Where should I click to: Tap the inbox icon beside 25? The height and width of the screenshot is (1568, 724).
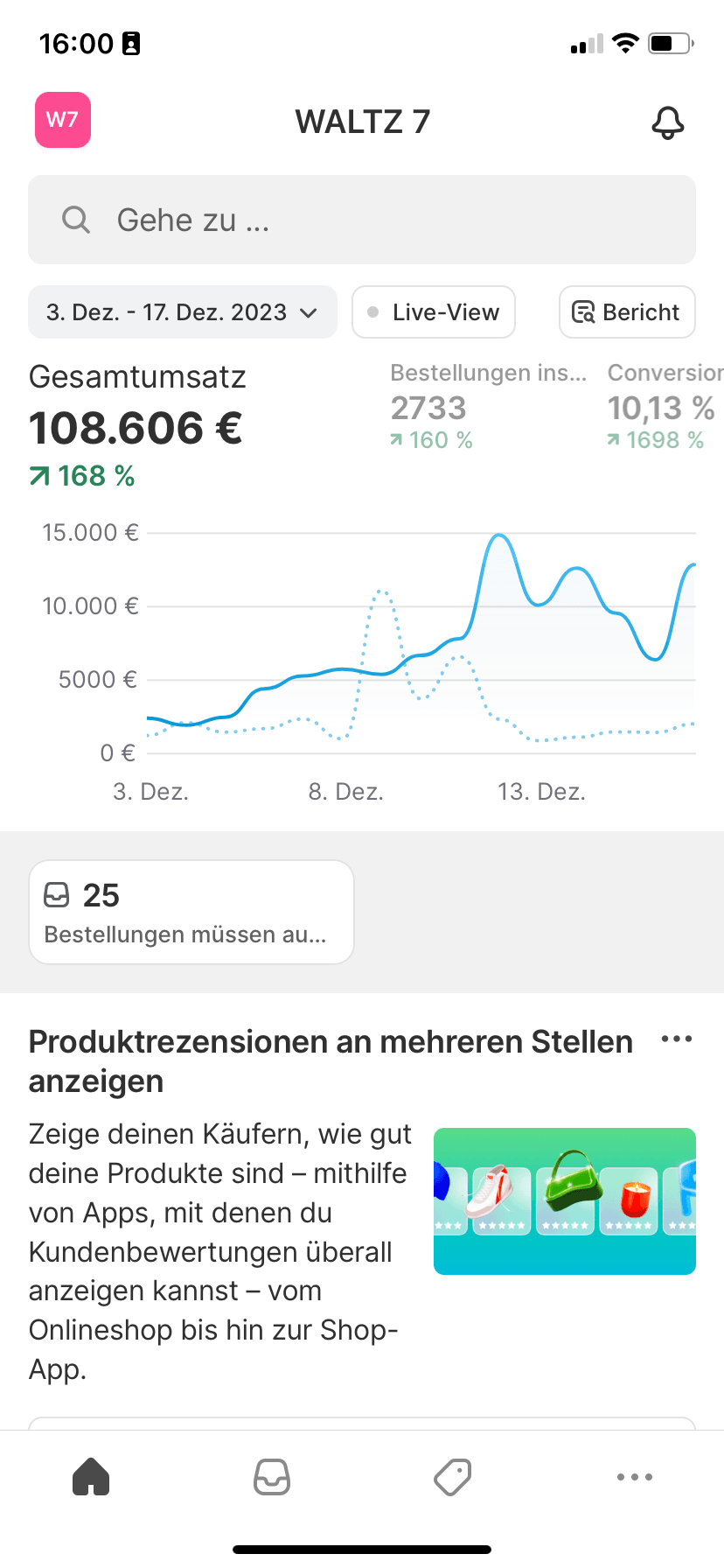tap(57, 895)
